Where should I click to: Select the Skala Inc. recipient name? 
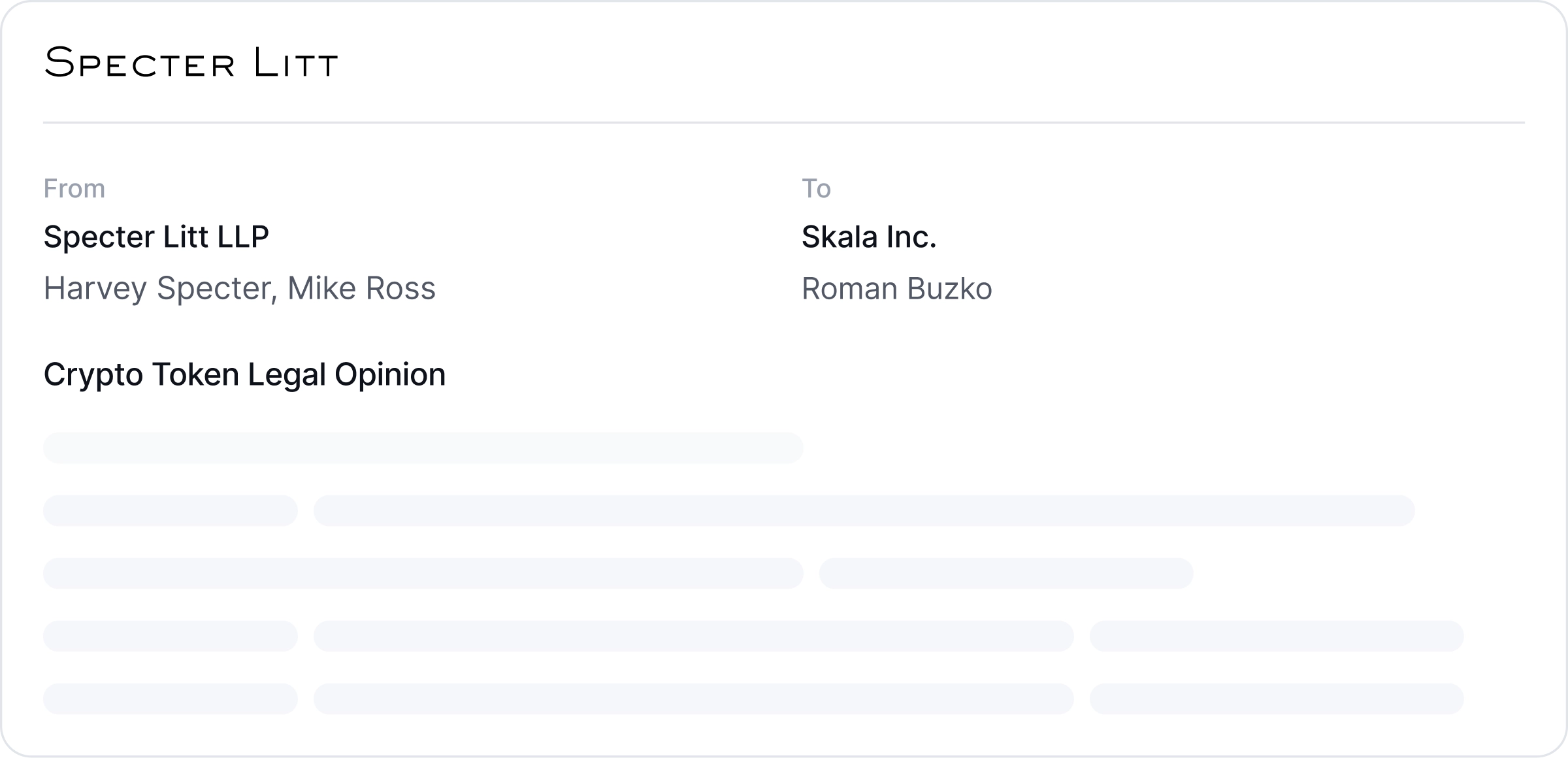[869, 237]
